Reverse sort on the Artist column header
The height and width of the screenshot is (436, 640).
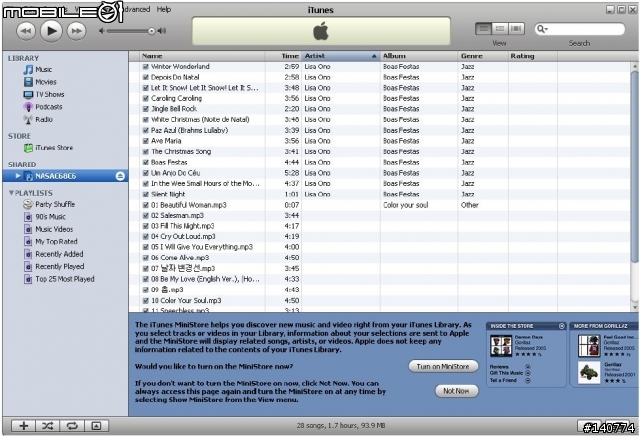tap(341, 56)
